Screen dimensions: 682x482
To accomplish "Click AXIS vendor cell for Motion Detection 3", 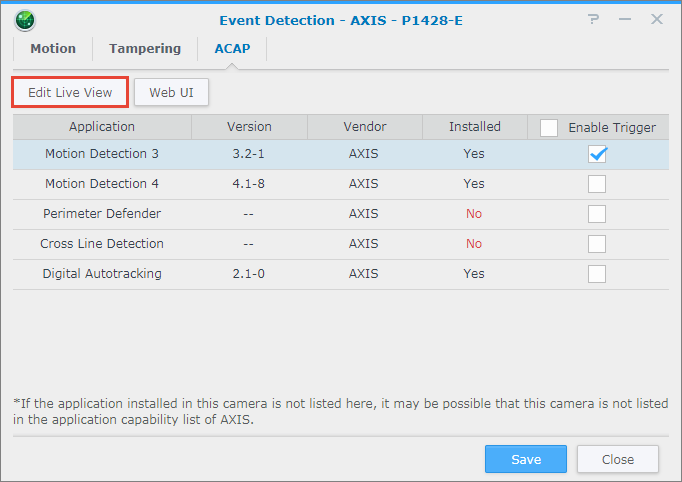I will click(x=364, y=154).
